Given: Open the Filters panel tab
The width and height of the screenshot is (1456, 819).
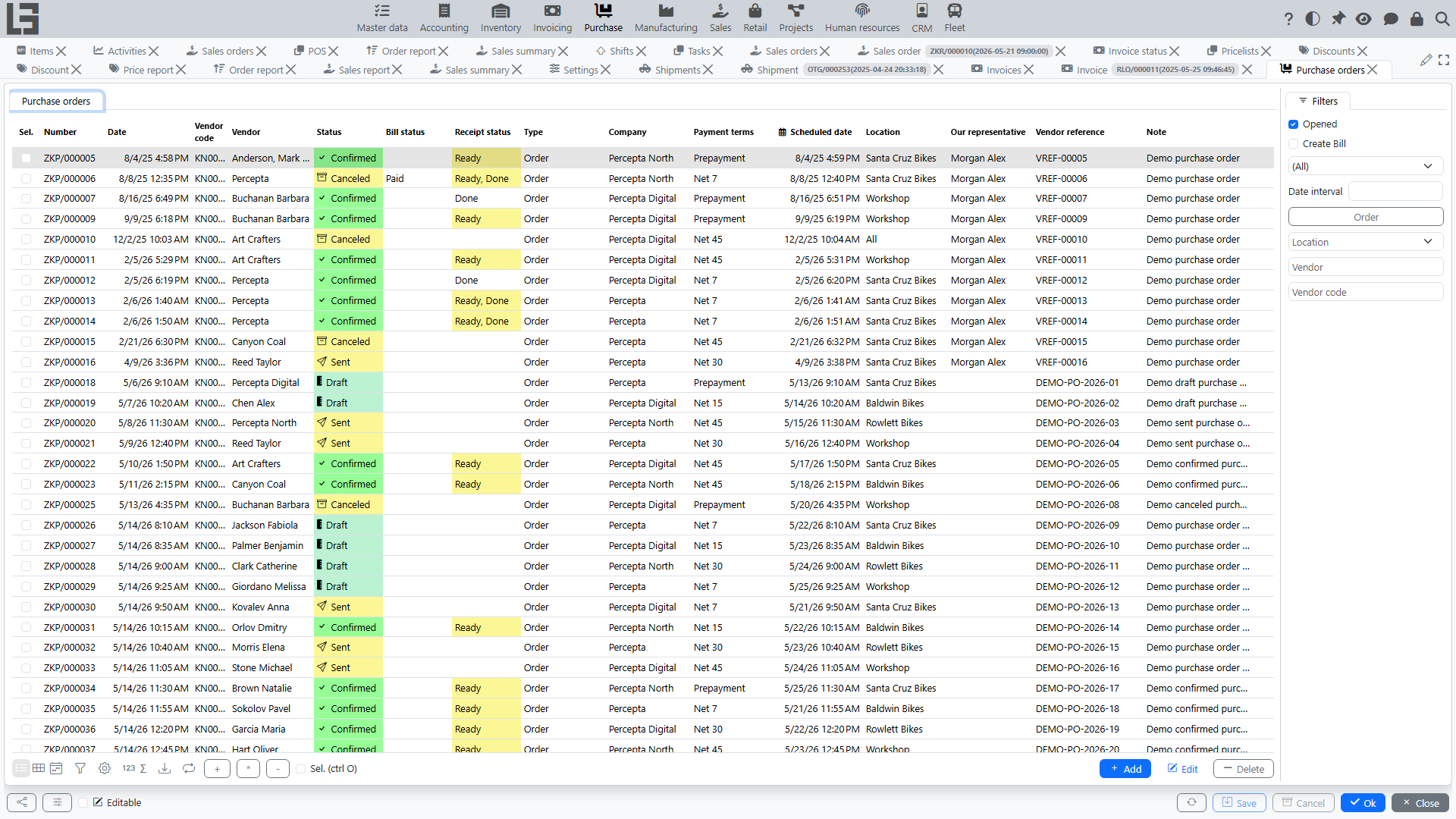Looking at the screenshot, I should pyautogui.click(x=1318, y=101).
